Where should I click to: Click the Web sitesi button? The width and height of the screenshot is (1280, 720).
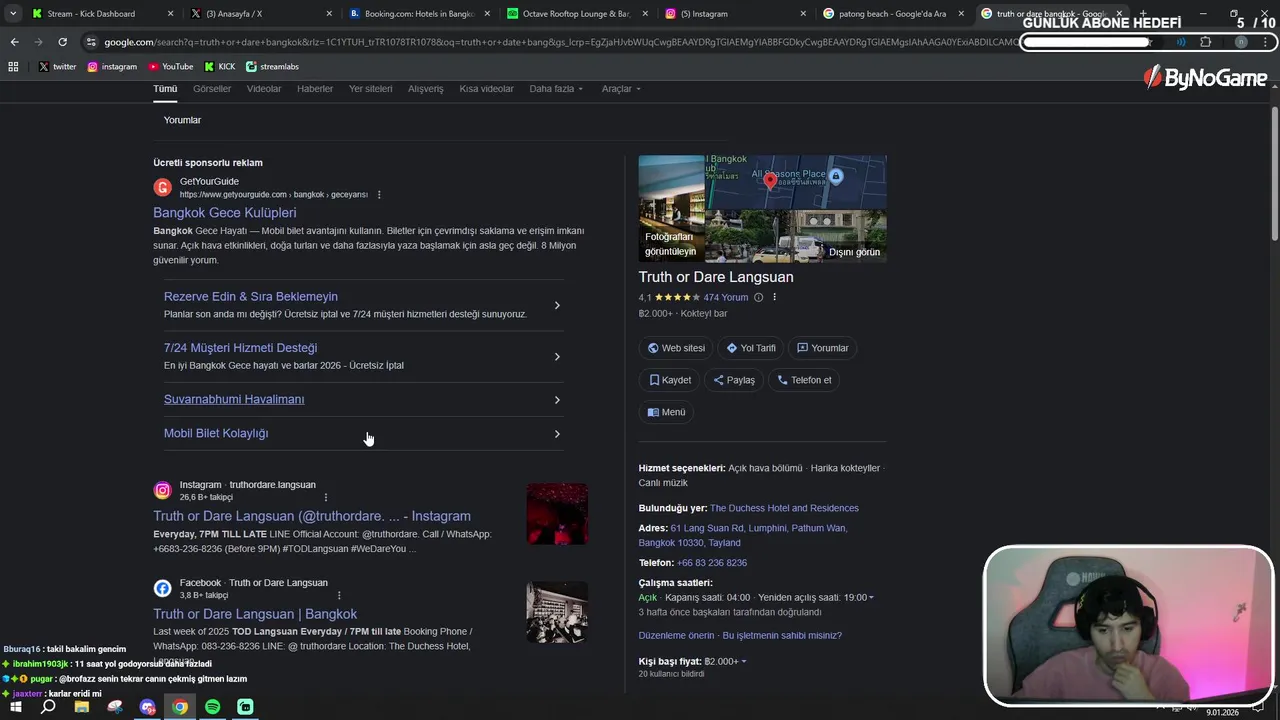point(676,348)
